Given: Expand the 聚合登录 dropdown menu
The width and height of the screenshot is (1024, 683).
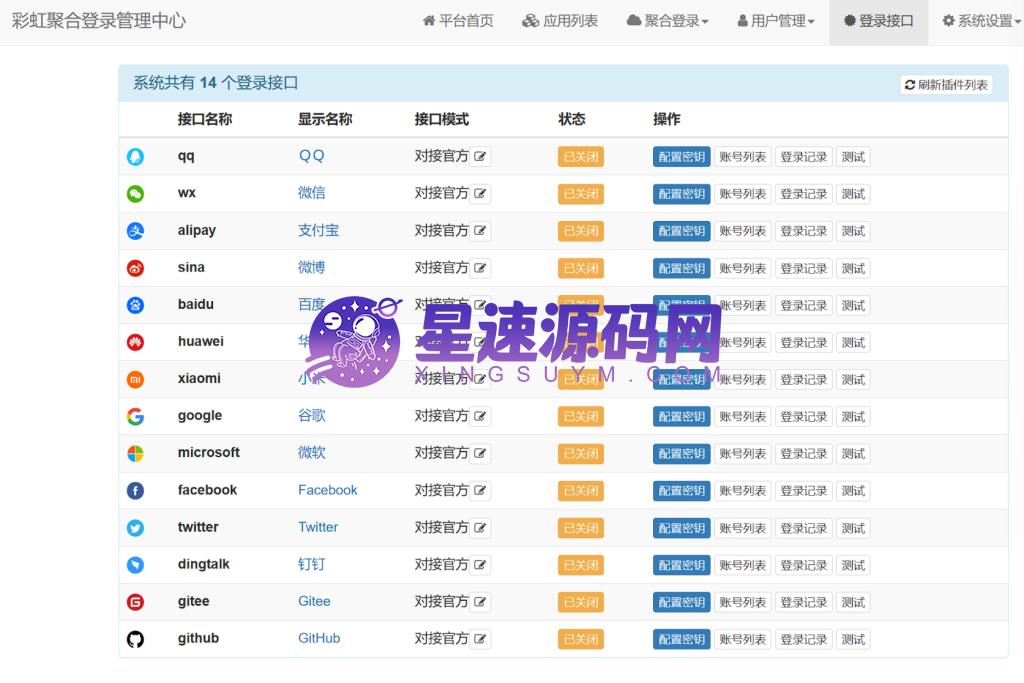Looking at the screenshot, I should [667, 21].
